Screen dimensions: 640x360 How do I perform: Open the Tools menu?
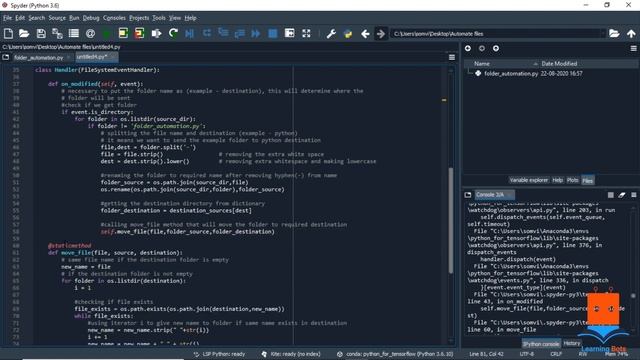158,18
